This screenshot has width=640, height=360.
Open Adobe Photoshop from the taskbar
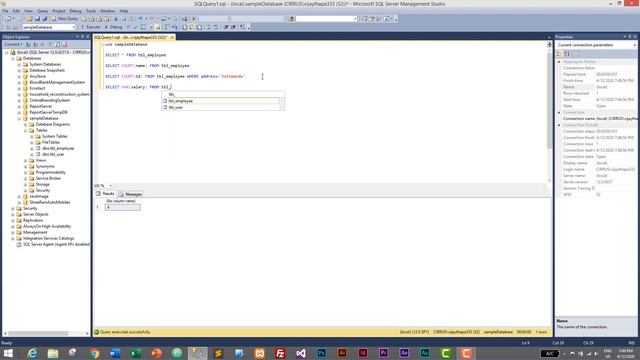click(322, 353)
